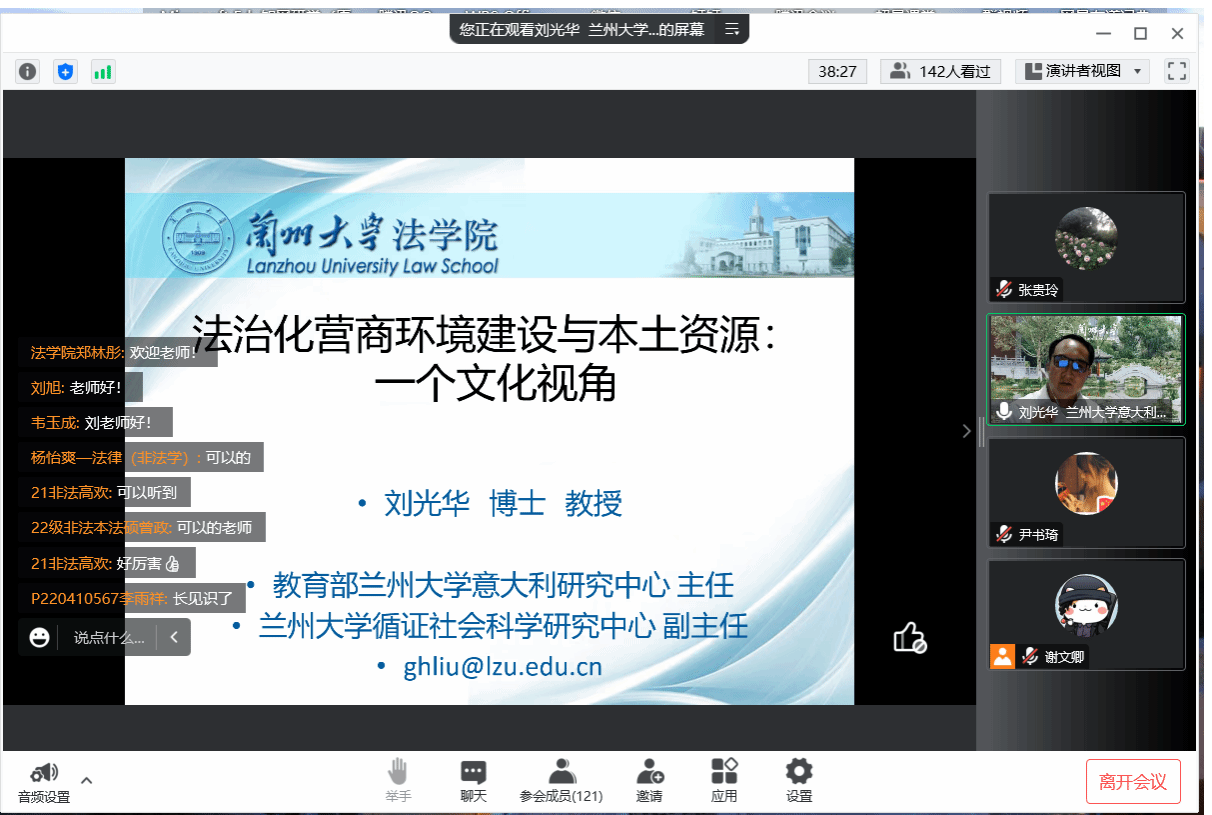This screenshot has width=1212, height=815.
Task: Click the thumbs-up reaction icon on the slide
Action: point(910,637)
